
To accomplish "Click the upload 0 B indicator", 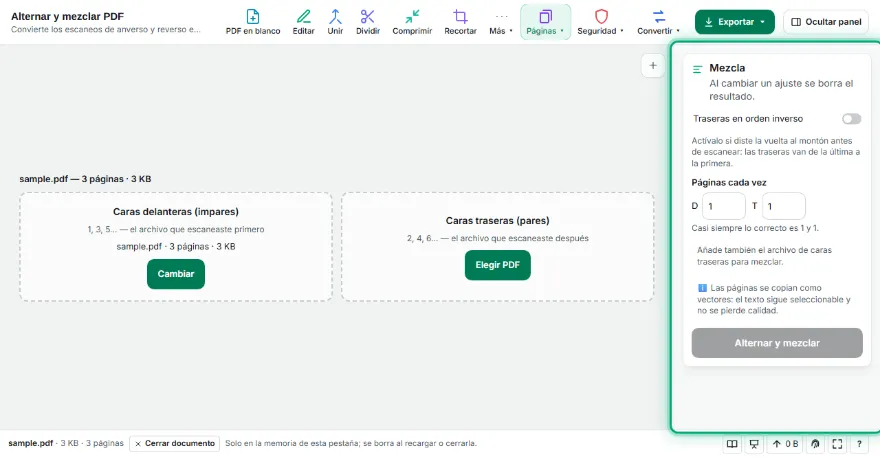I will (x=785, y=444).
